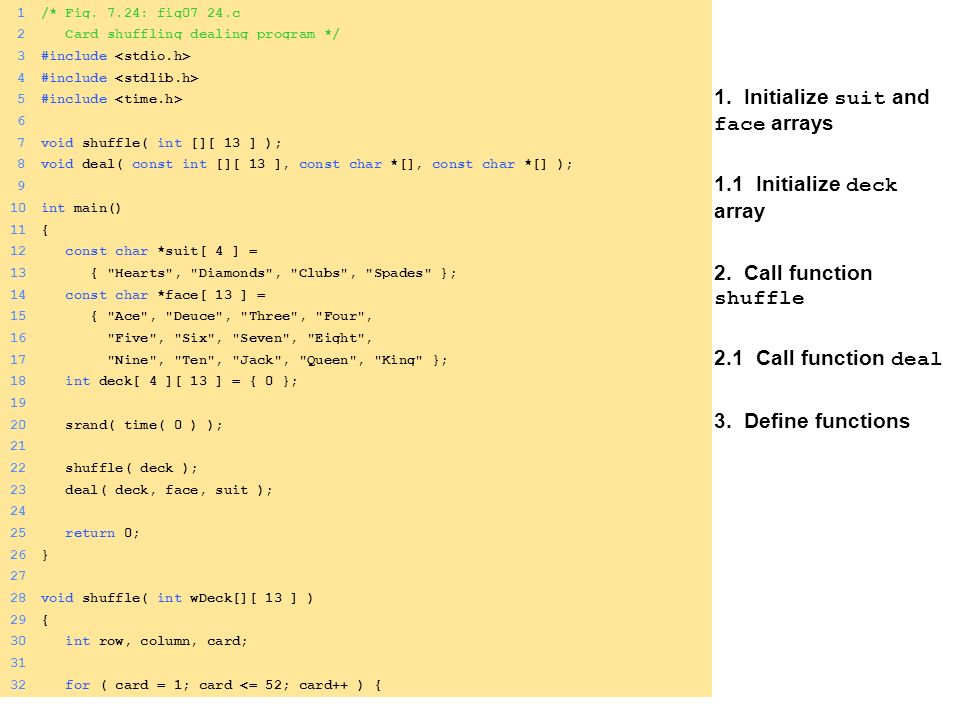Screen dimensions: 960x720
Task: Click "int deck[ 4 ][ 13 ] = { 0 };"
Action: coord(181,381)
